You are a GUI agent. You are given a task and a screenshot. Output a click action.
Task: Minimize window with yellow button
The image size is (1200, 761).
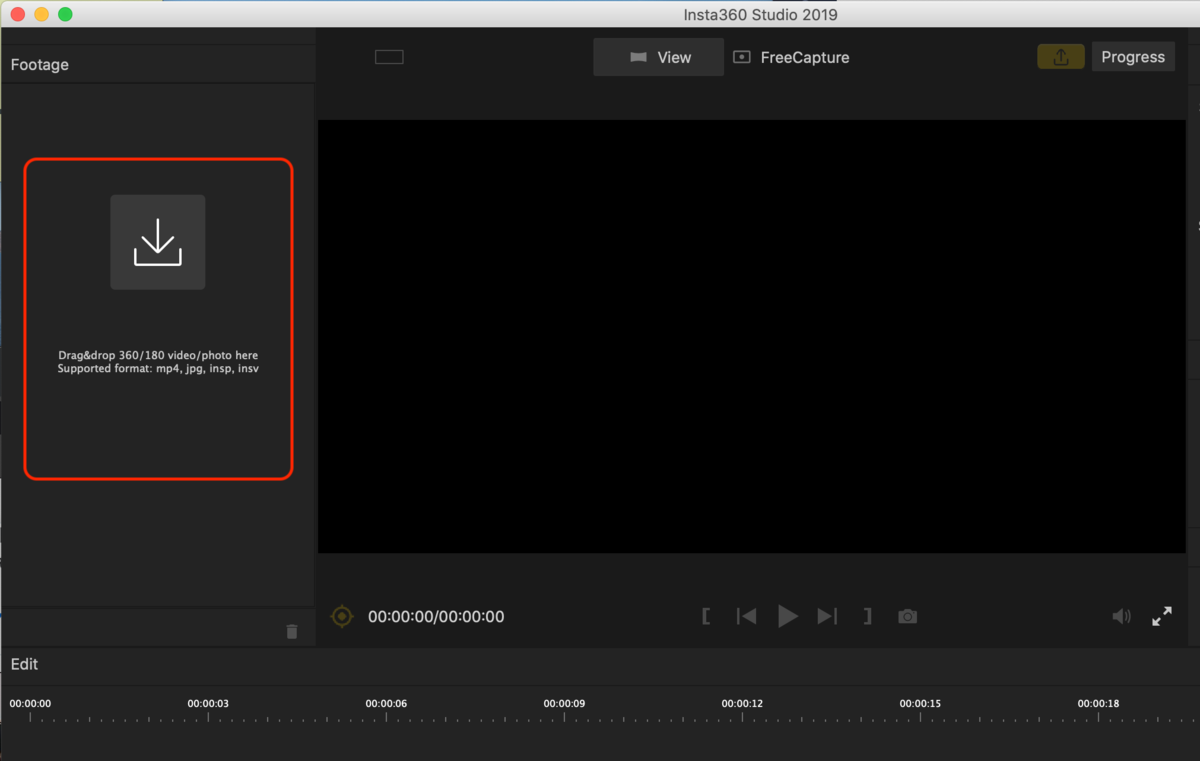[x=41, y=14]
